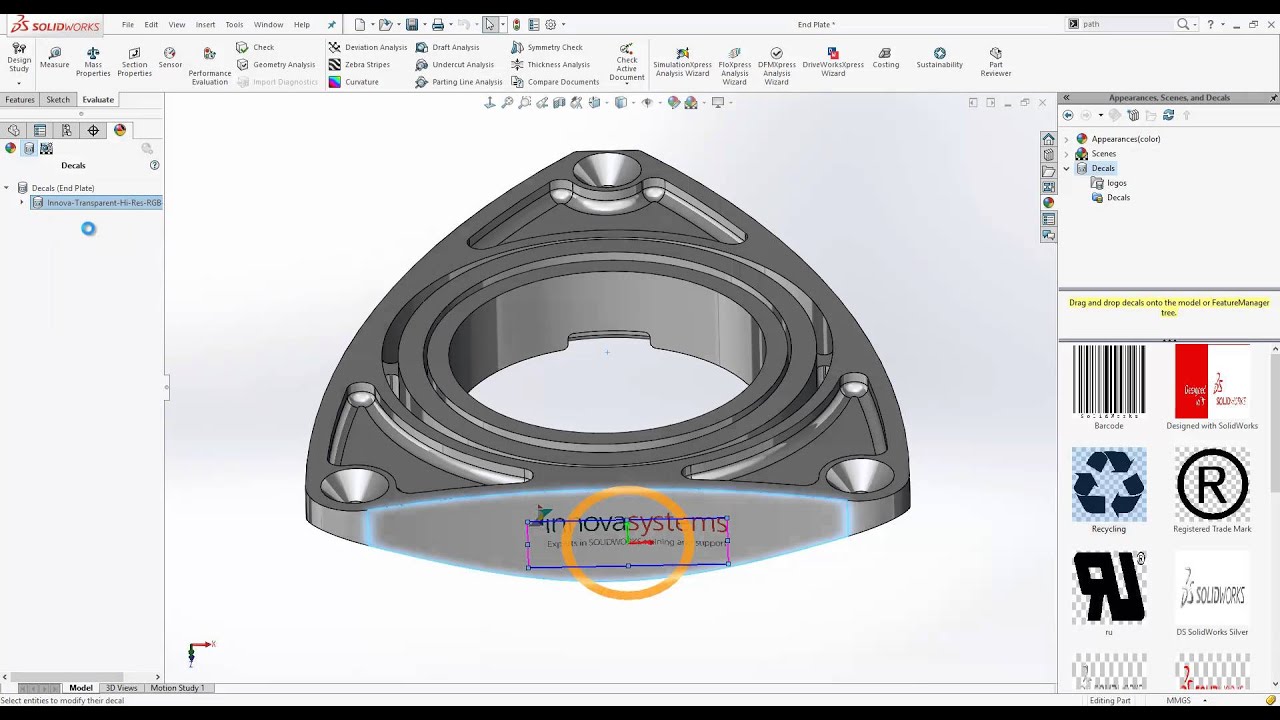Open the Save dropdown arrow

423,24
